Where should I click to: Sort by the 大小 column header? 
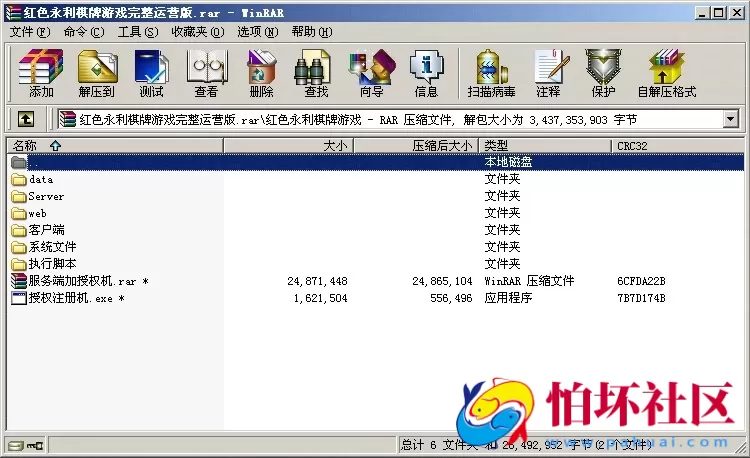pos(288,145)
